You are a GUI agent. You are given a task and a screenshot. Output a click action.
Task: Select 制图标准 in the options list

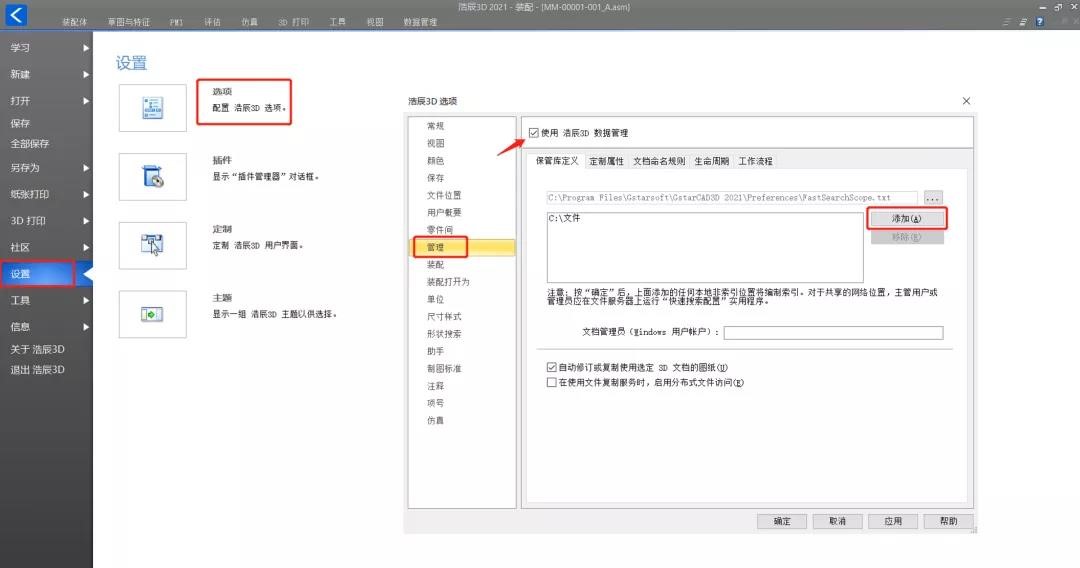pyautogui.click(x=444, y=368)
